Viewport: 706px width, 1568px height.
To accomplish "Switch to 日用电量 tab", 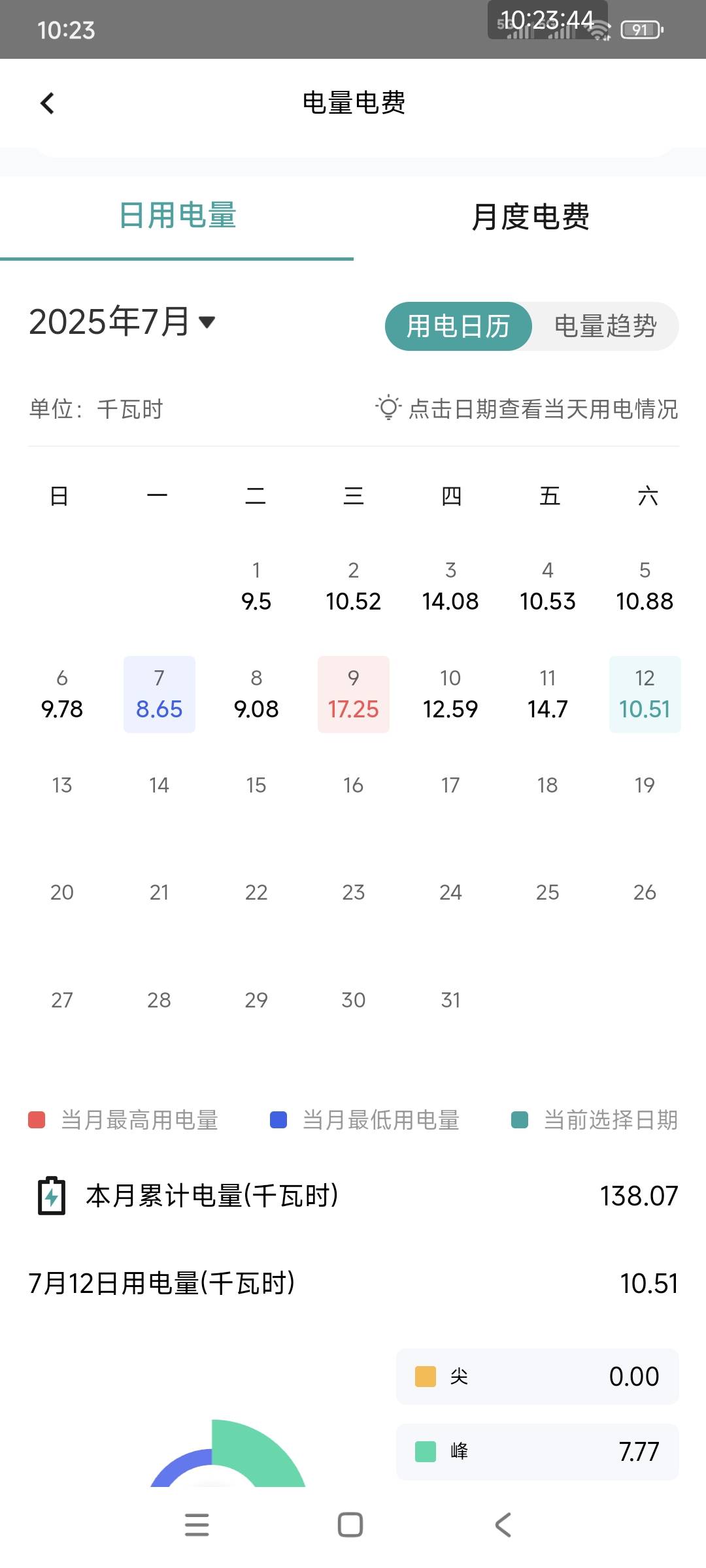I will [177, 216].
